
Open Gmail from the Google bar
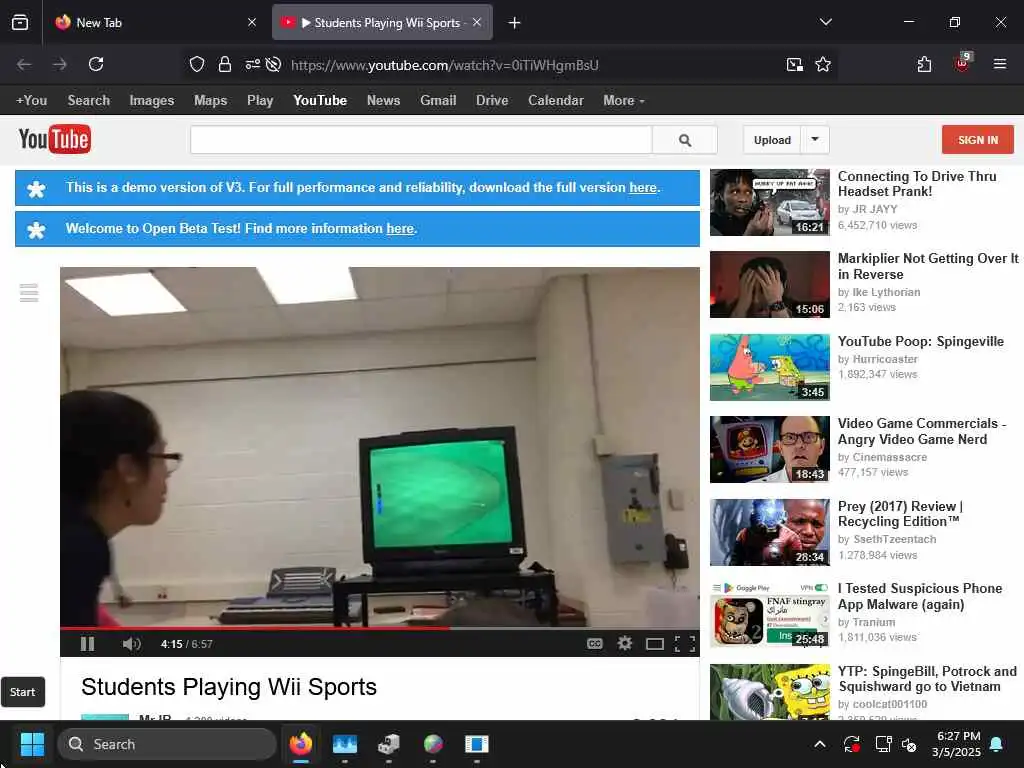click(x=438, y=101)
